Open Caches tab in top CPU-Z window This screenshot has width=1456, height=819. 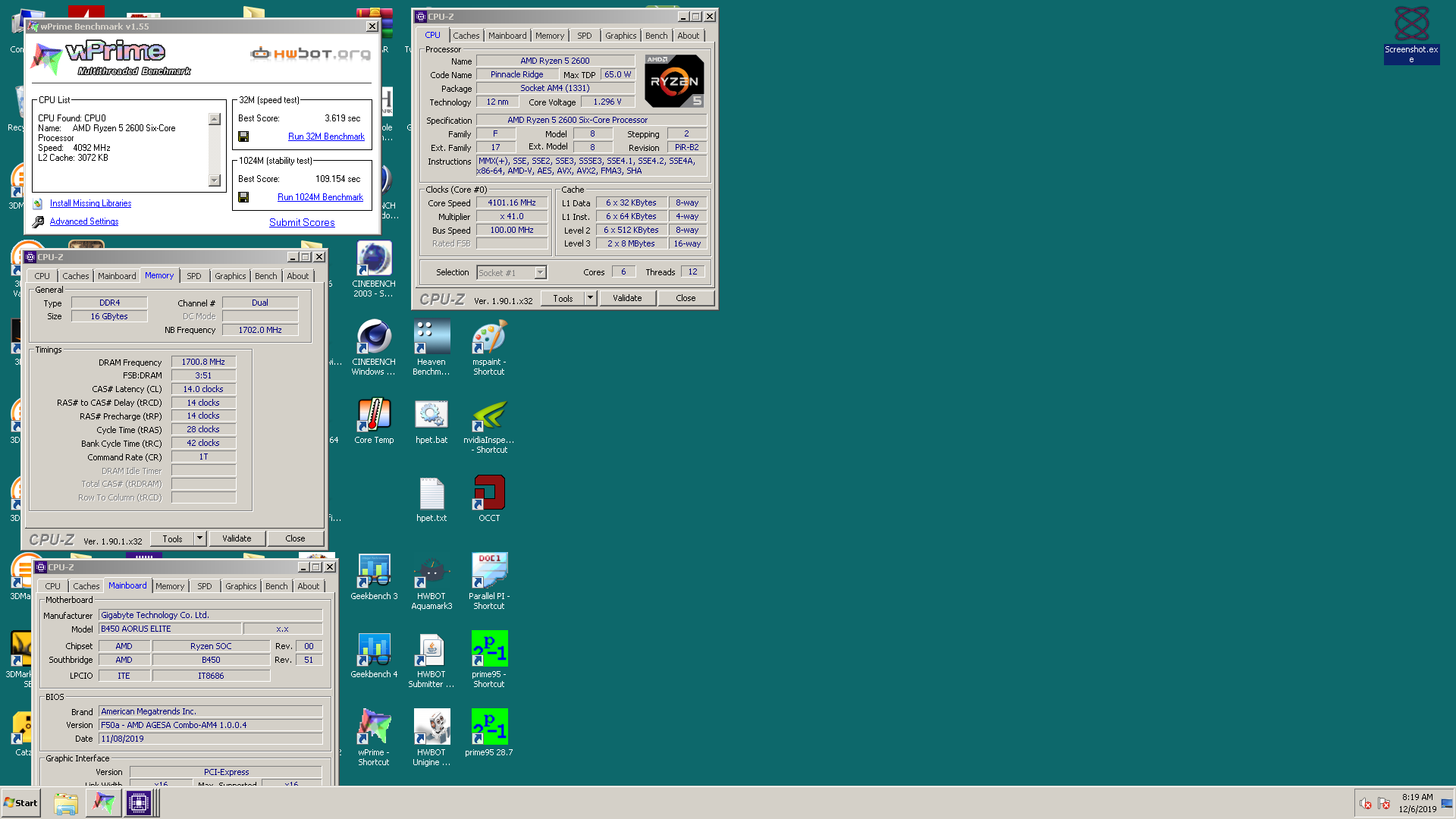tap(466, 36)
